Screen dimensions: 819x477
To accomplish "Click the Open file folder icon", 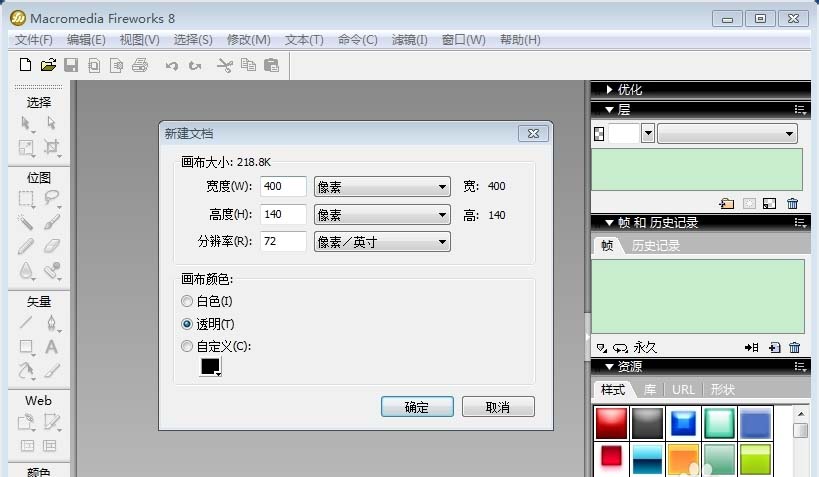I will 48,65.
